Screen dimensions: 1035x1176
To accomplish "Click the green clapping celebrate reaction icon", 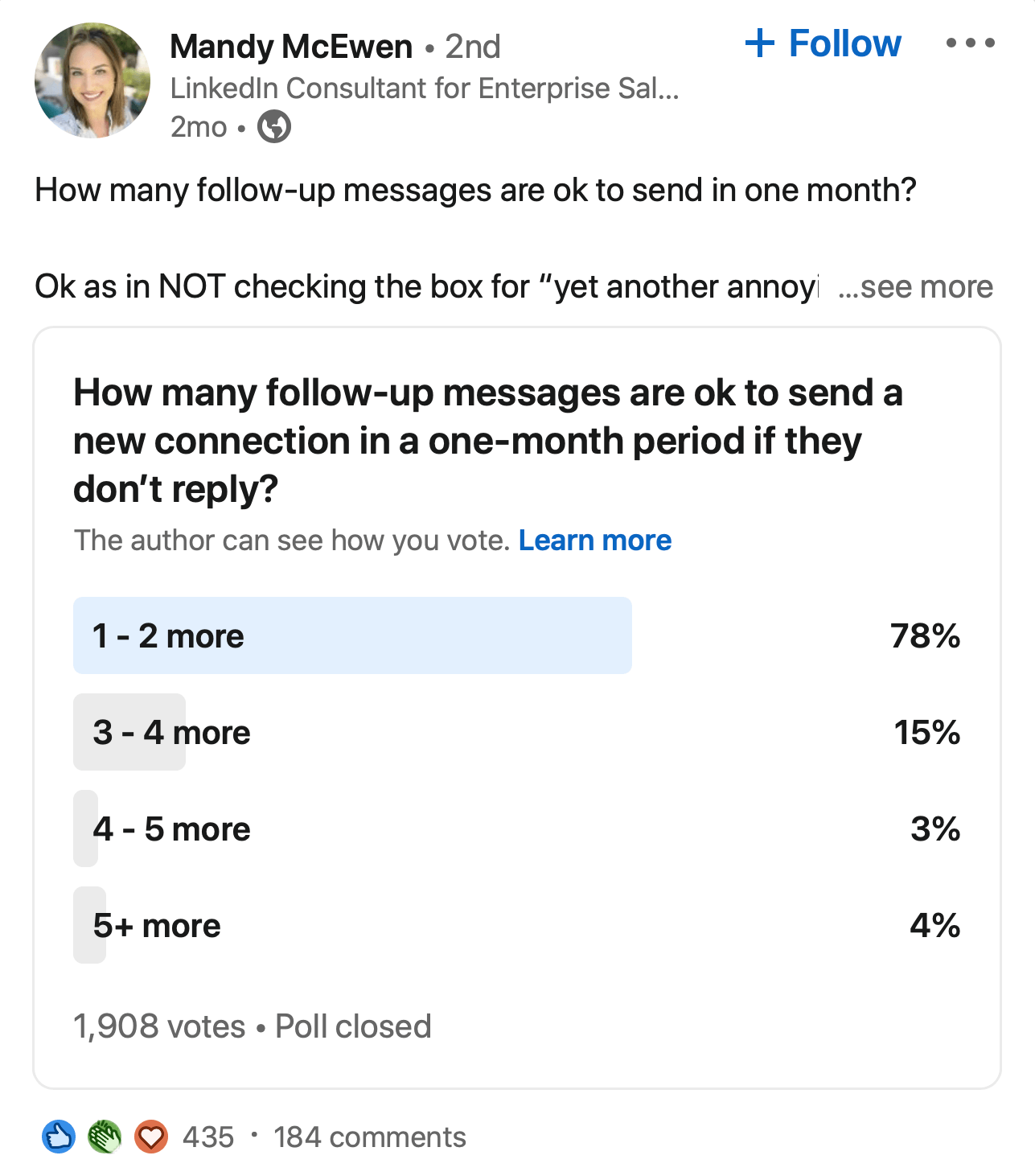I will [105, 1137].
